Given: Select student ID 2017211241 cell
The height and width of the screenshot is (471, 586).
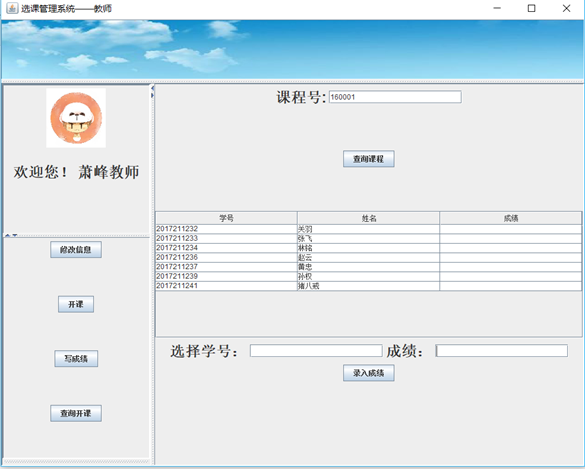Looking at the screenshot, I should click(x=226, y=286).
